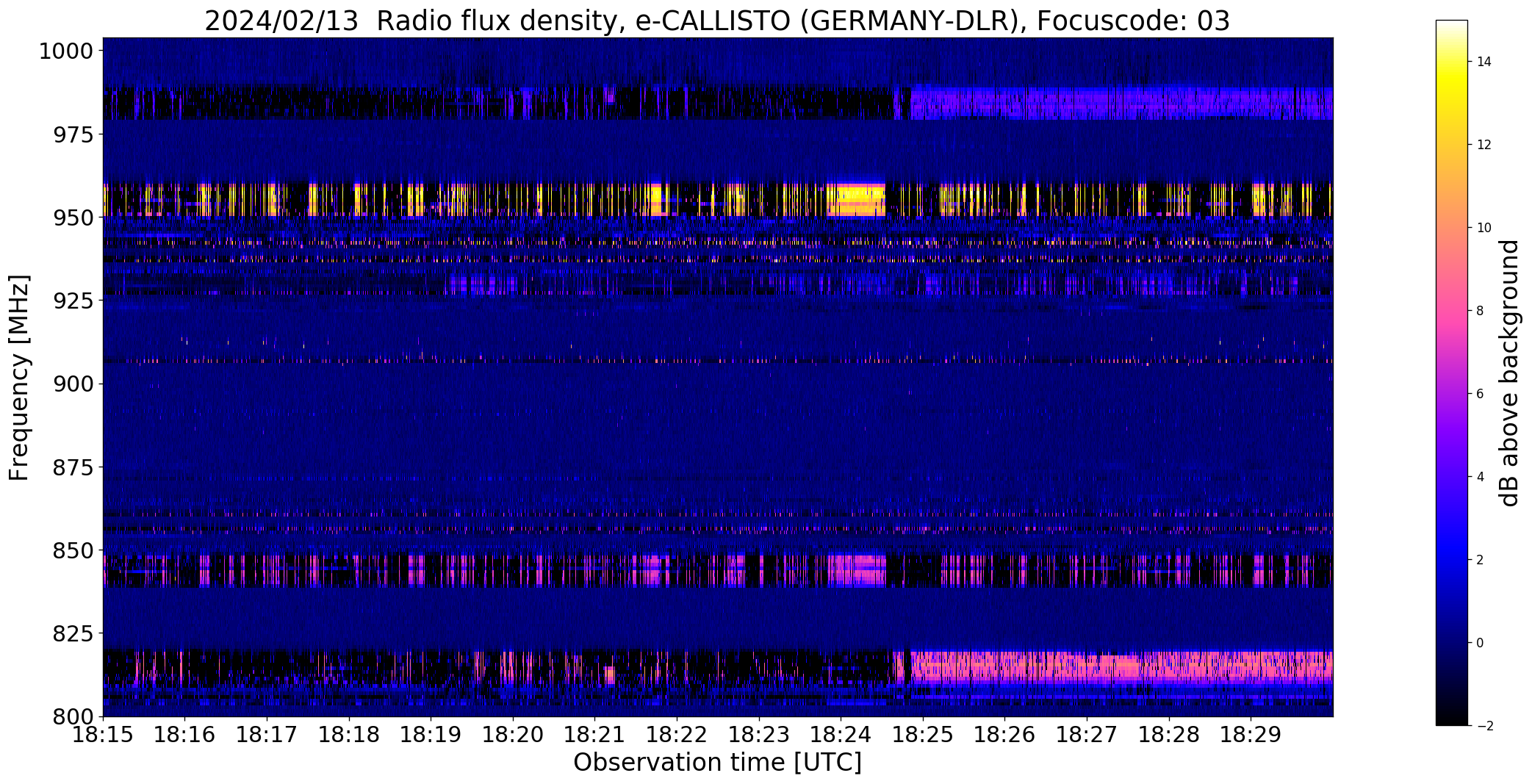The image size is (1532, 784).
Task: Click the colorbar tick label 8
Action: (1481, 311)
